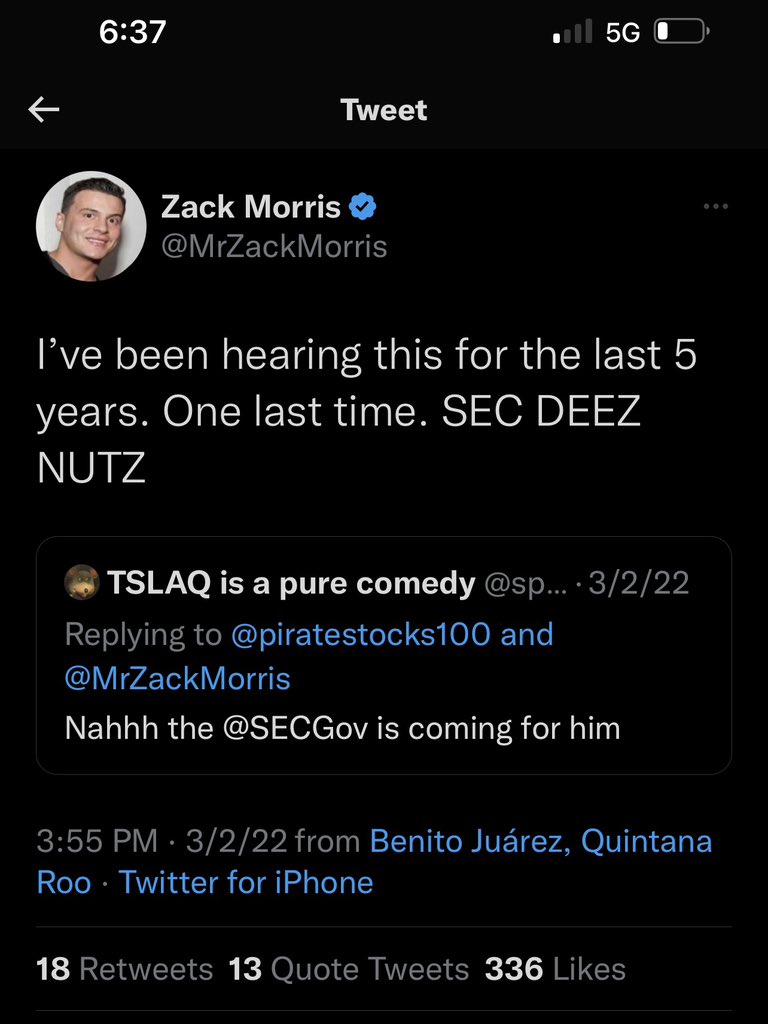Open the @MrZackMorris handle under name
Viewport: 768px width, 1024px height.
274,247
